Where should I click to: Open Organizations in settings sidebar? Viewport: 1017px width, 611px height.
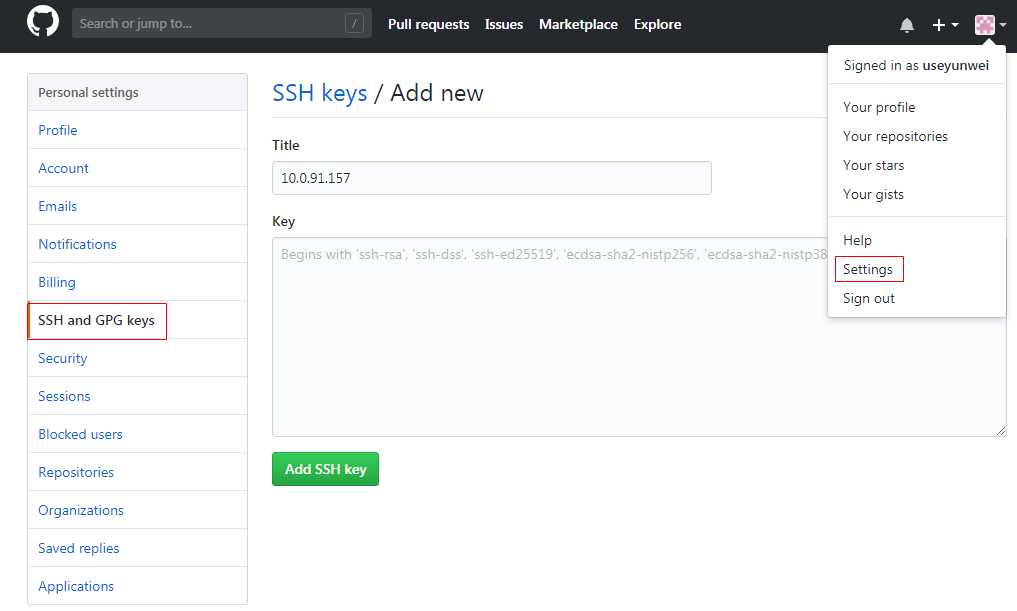[x=138, y=510]
